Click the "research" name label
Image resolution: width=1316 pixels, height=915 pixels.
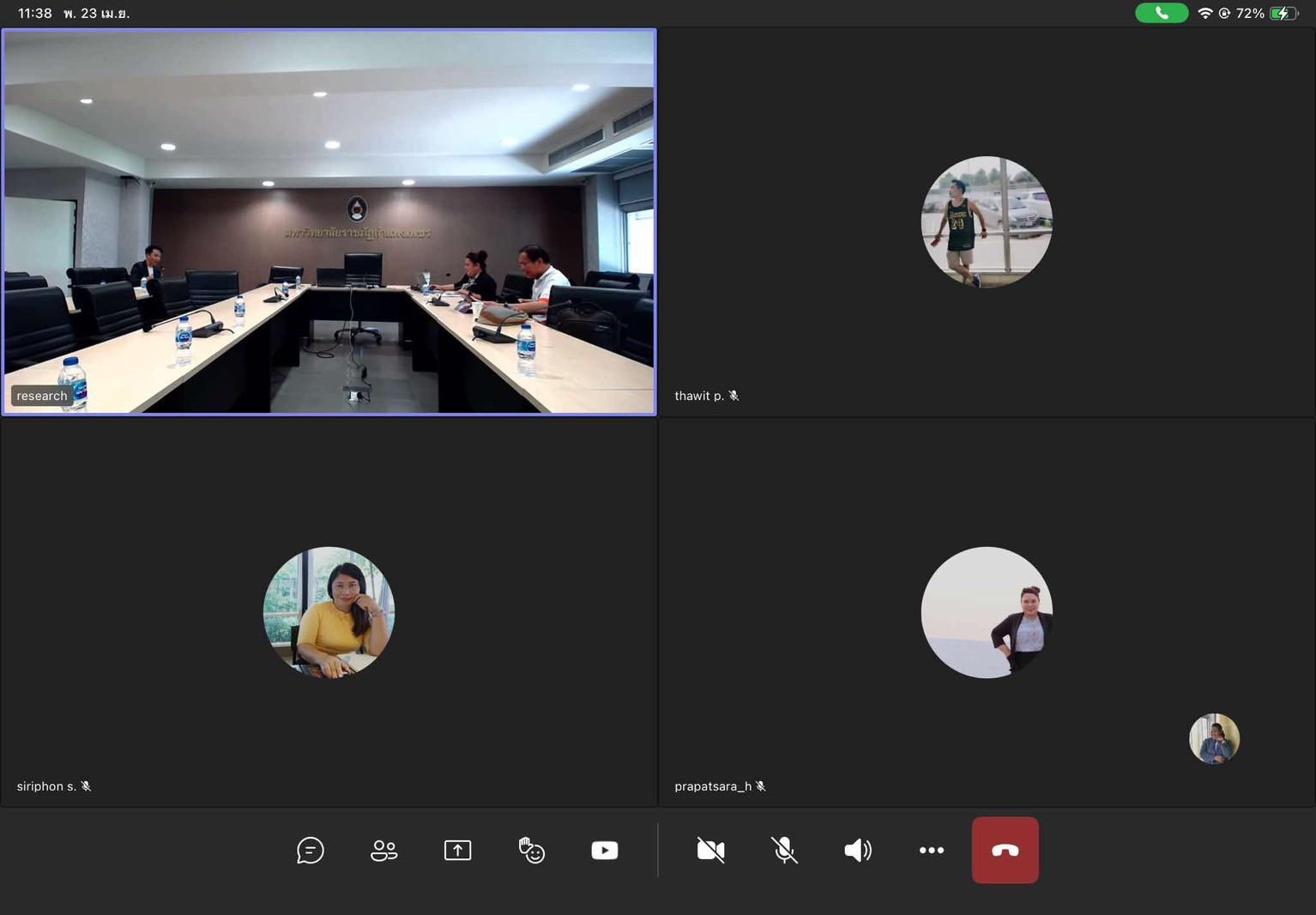[41, 396]
